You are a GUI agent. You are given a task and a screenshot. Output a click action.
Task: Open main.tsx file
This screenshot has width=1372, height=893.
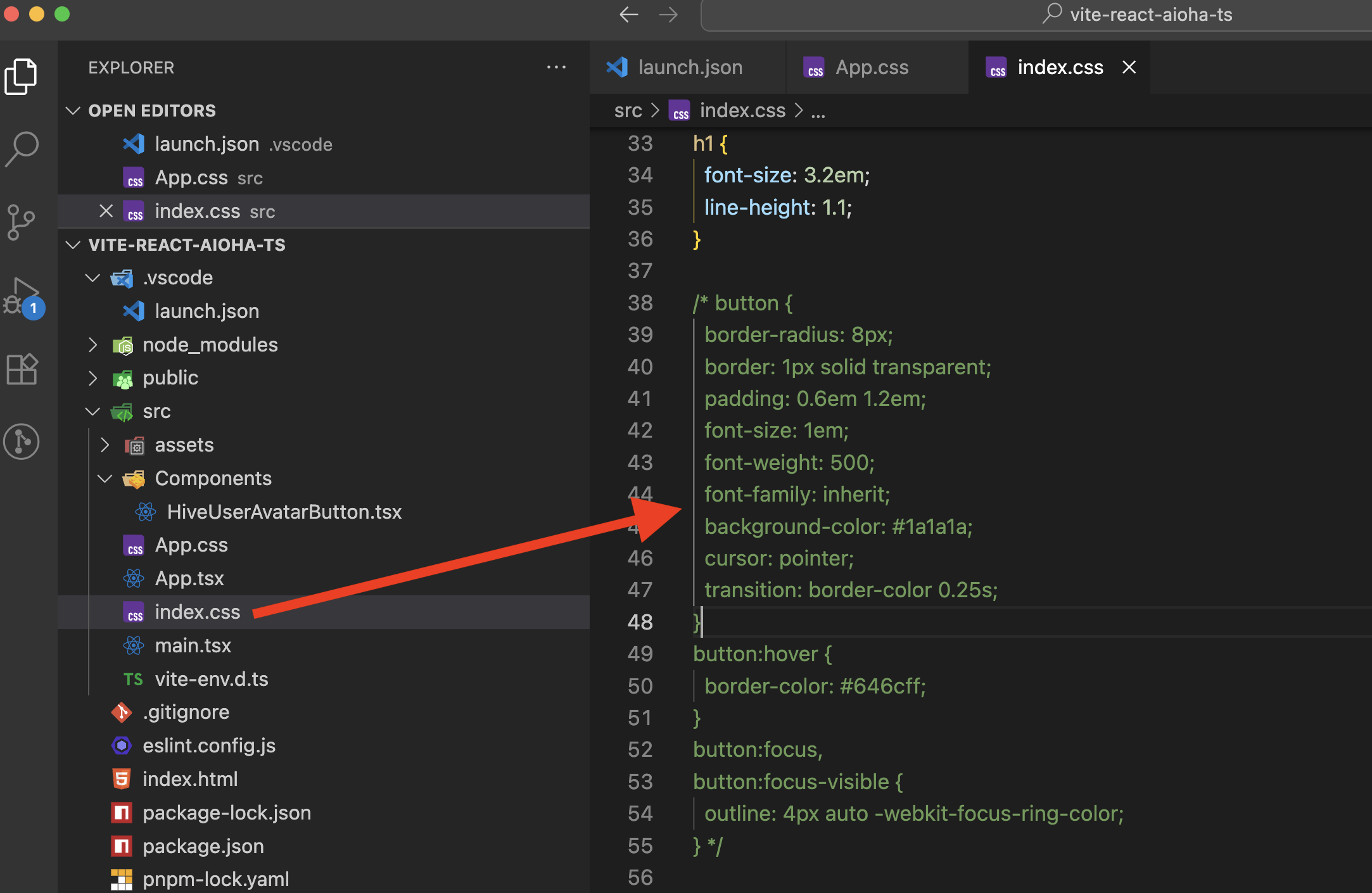[324, 645]
